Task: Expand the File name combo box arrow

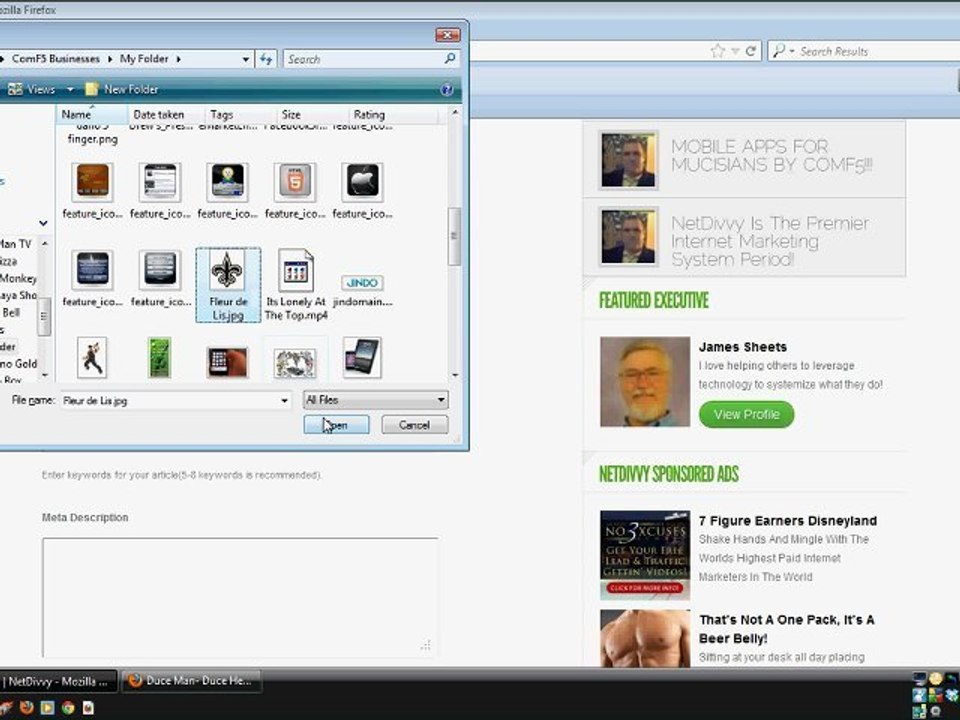Action: click(x=284, y=400)
